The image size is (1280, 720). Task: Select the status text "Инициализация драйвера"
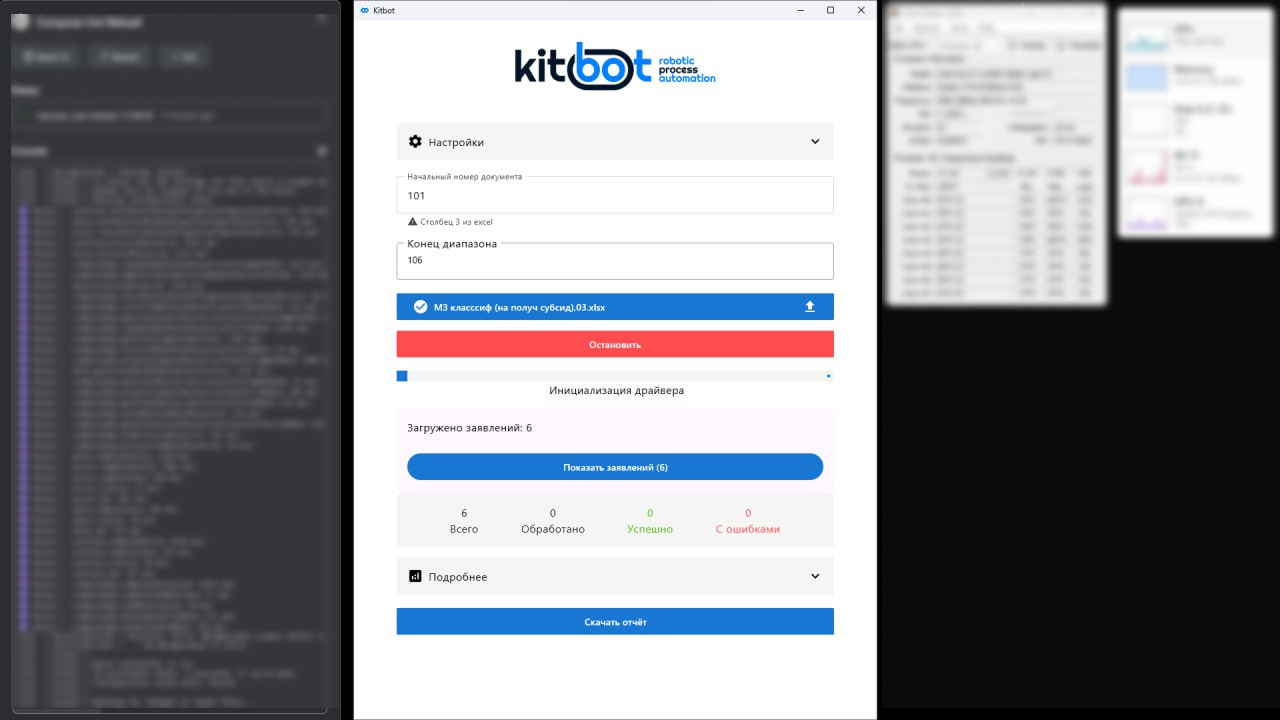[617, 390]
